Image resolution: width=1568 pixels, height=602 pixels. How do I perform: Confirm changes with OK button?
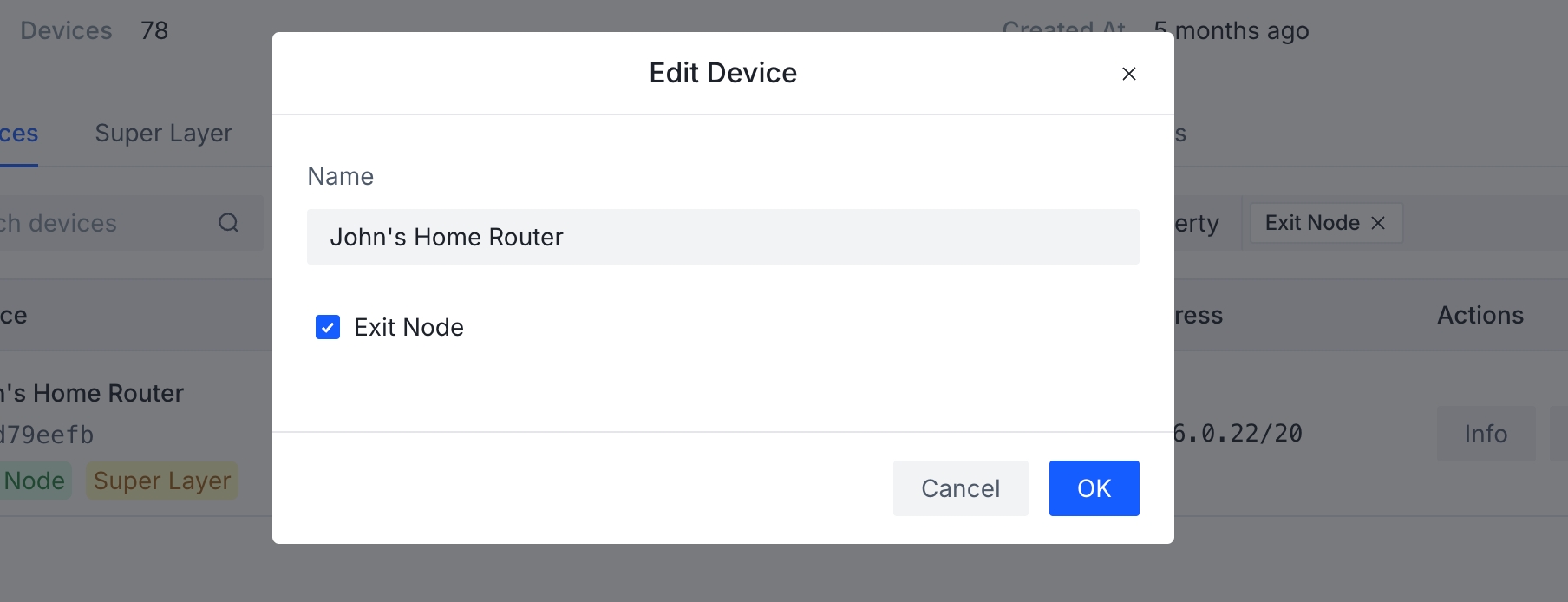(1094, 488)
